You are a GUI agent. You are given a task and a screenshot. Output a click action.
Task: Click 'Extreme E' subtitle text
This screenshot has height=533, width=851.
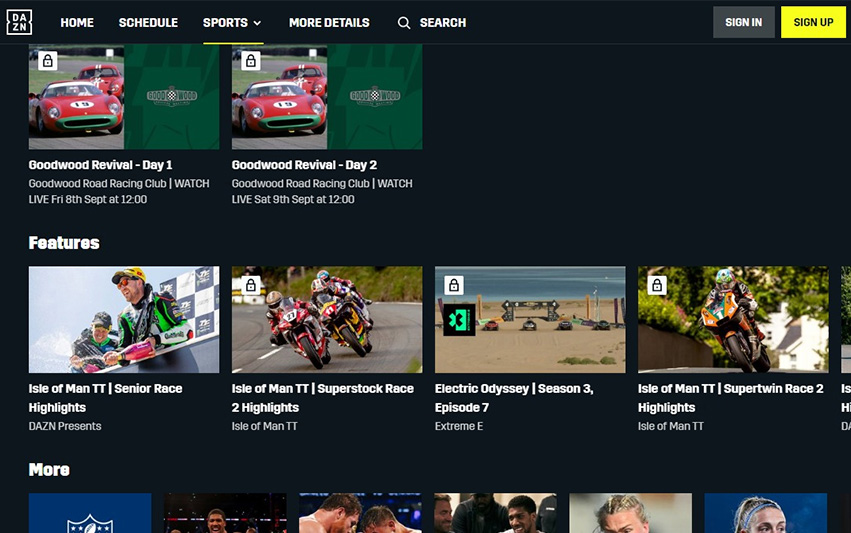pyautogui.click(x=459, y=426)
